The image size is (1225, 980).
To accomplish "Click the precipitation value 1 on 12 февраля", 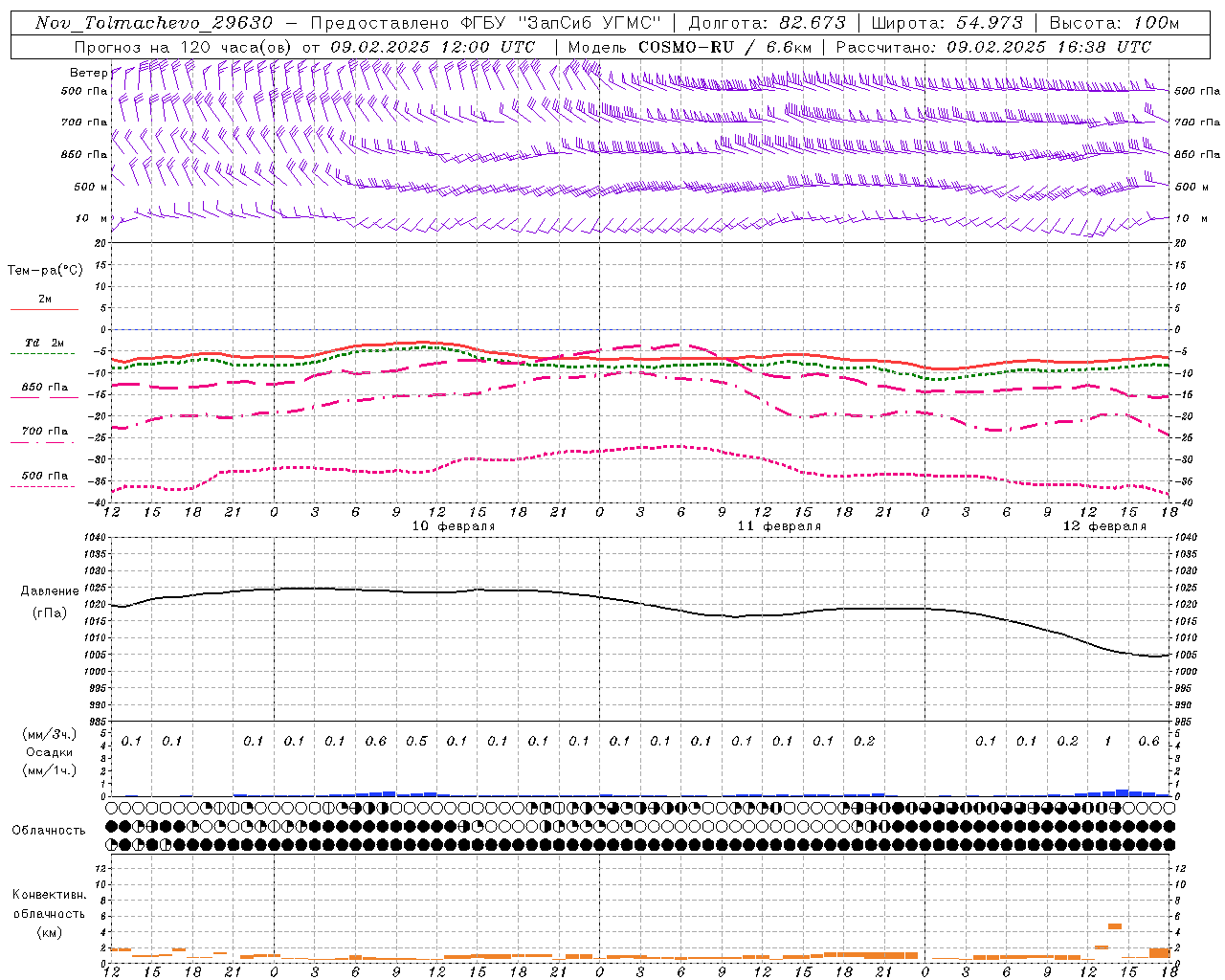I will (x=1108, y=742).
